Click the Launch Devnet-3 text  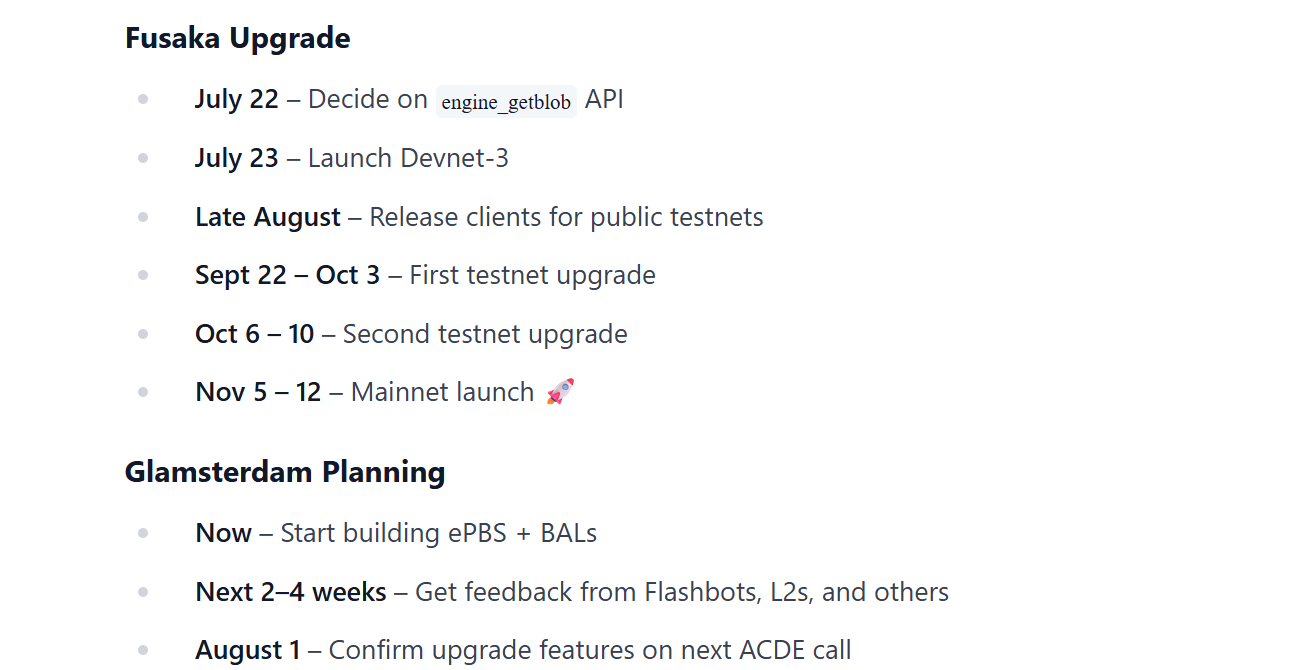click(408, 159)
